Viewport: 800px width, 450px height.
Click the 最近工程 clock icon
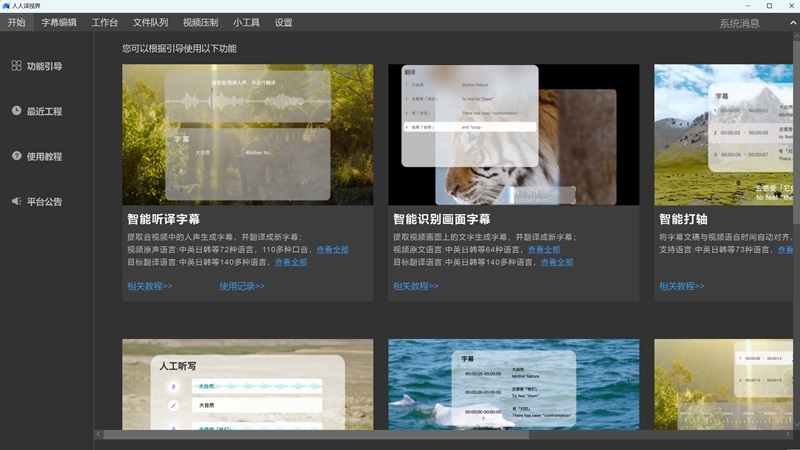(x=16, y=111)
